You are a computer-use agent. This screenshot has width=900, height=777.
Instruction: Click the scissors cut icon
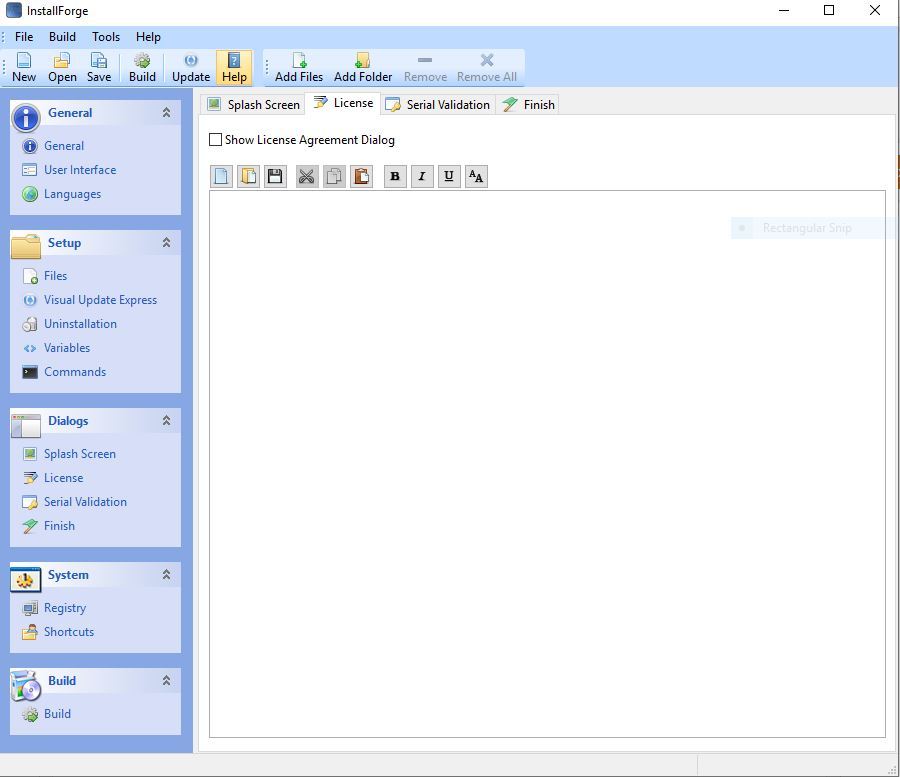coord(307,176)
